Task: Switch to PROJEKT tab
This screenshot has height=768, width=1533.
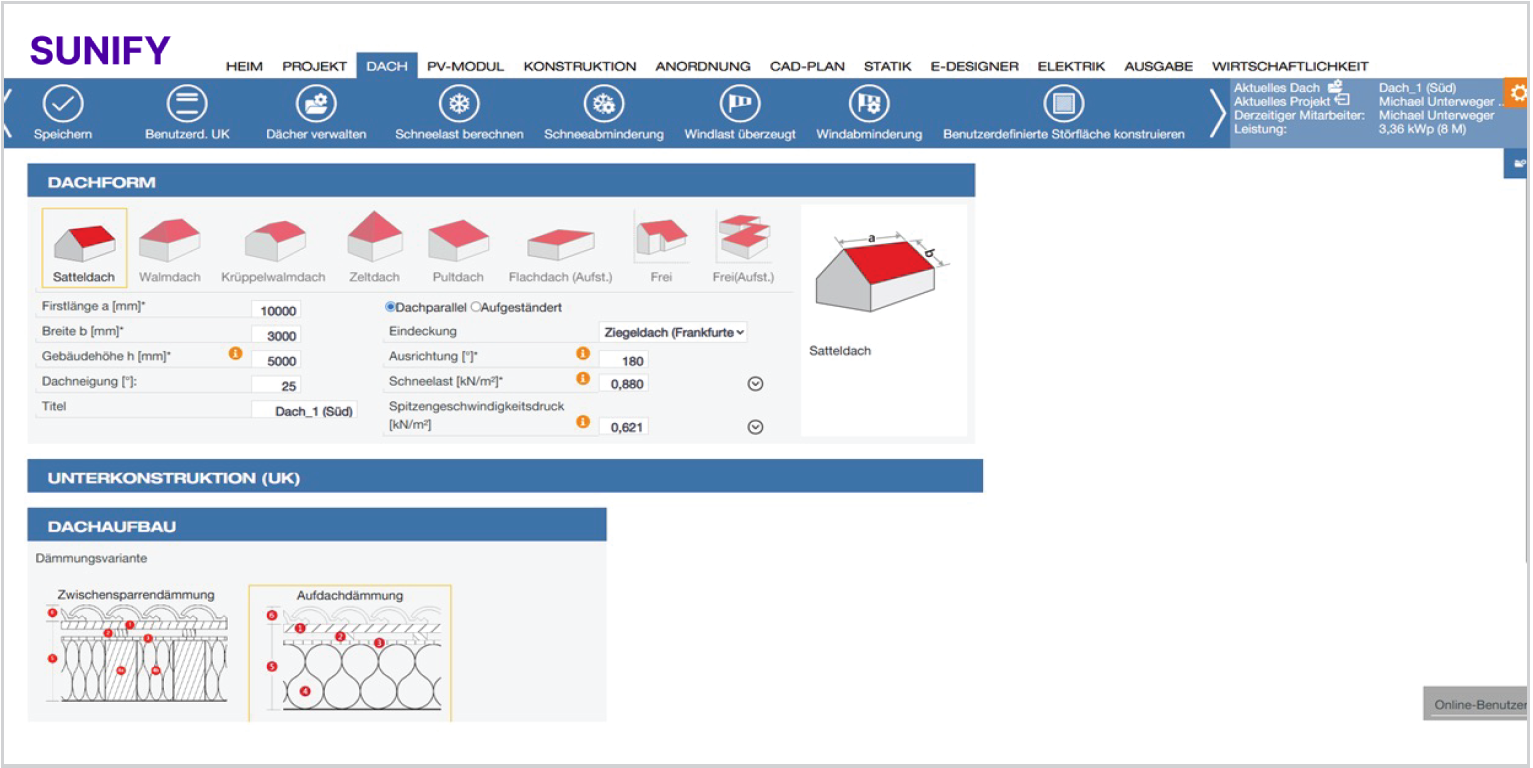Action: [314, 66]
